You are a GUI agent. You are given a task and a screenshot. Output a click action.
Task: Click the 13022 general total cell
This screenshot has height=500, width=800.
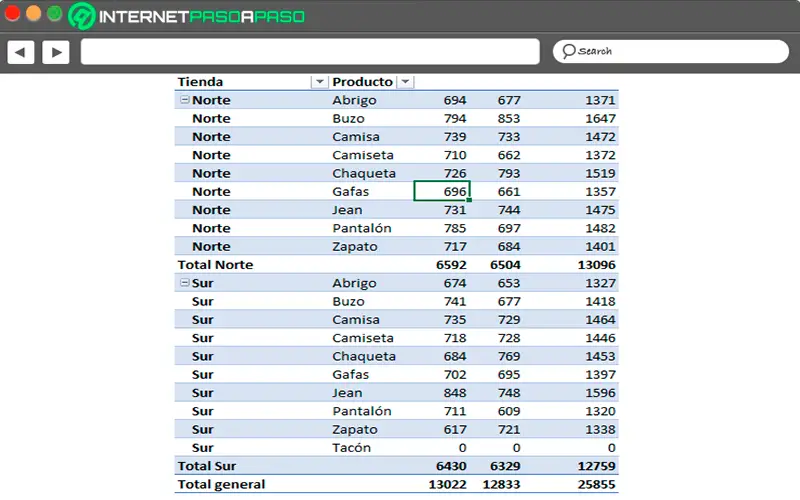click(447, 484)
